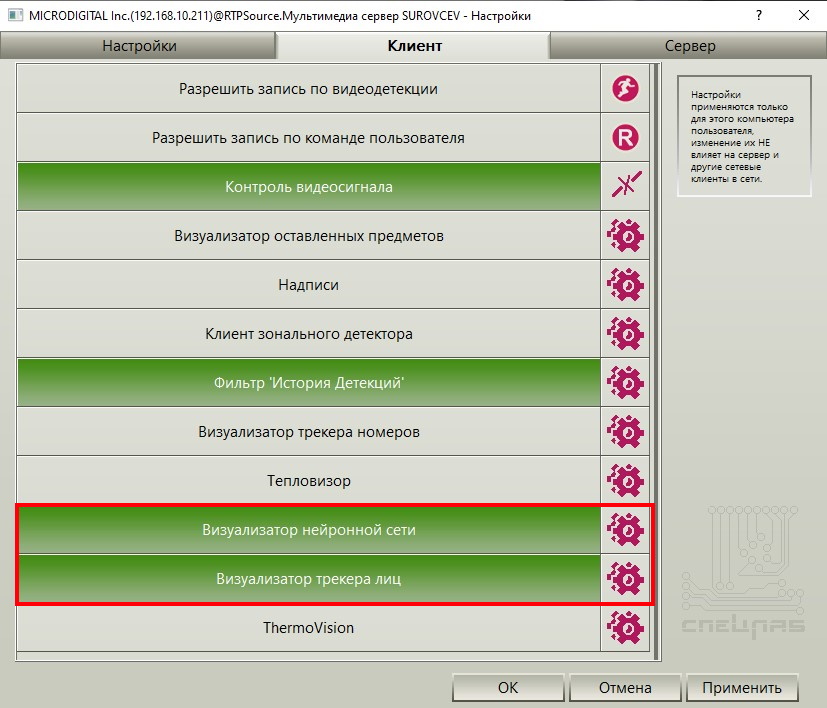Viewport: 827px width, 708px height.
Task: Toggle the Тепловизор row
Action: tap(309, 481)
